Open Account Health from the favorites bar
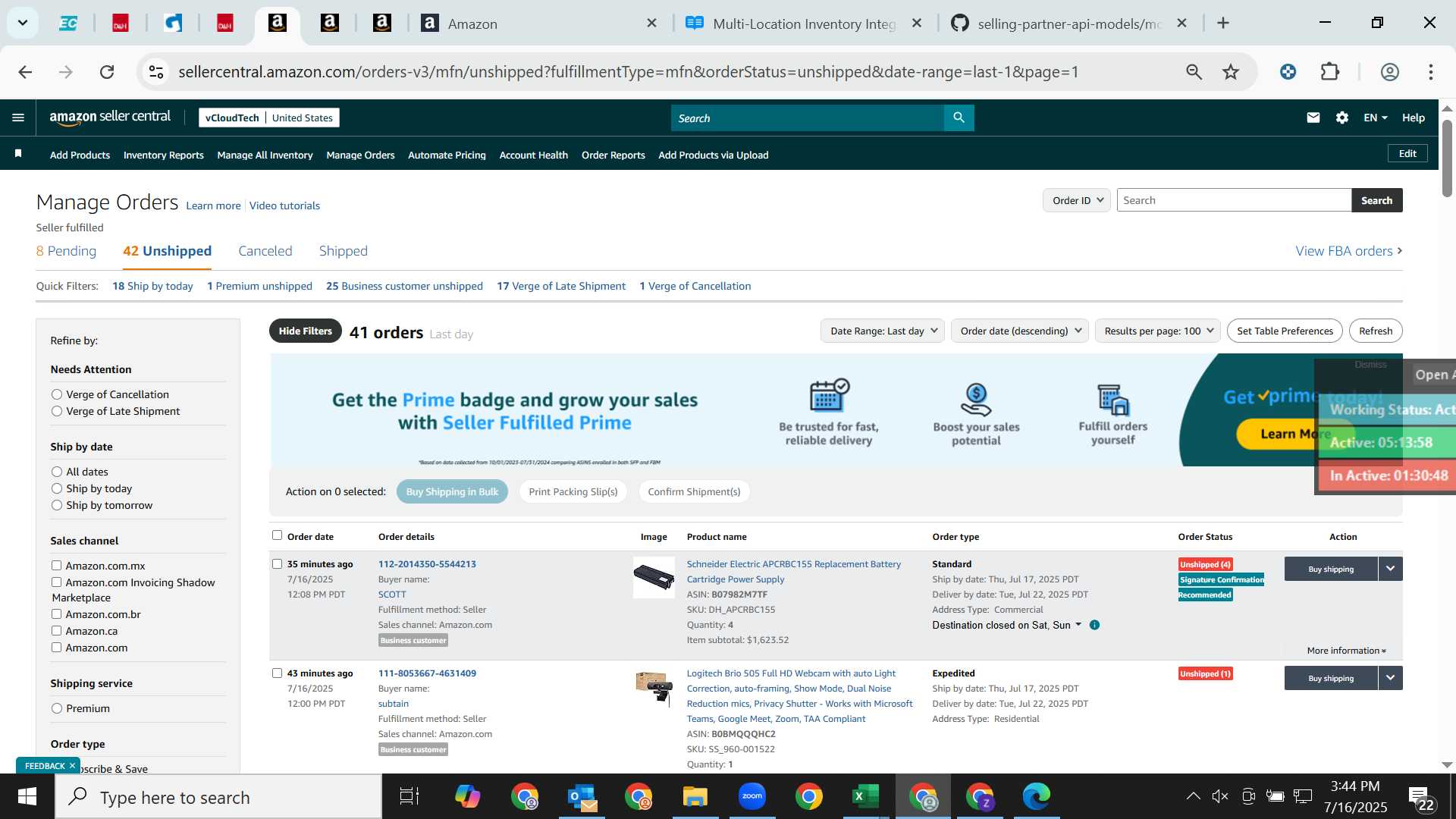The image size is (1456, 819). pyautogui.click(x=534, y=155)
